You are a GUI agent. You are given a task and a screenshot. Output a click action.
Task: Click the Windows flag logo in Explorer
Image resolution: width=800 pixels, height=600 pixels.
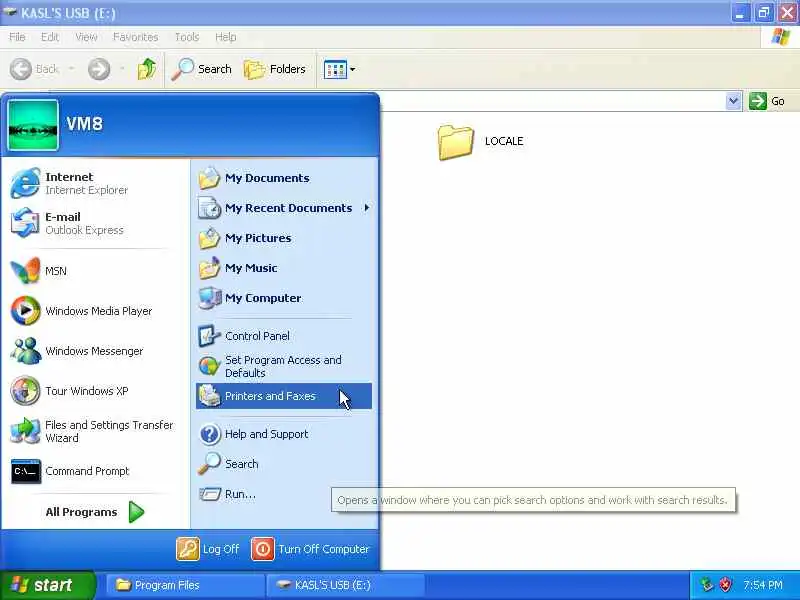click(x=781, y=37)
